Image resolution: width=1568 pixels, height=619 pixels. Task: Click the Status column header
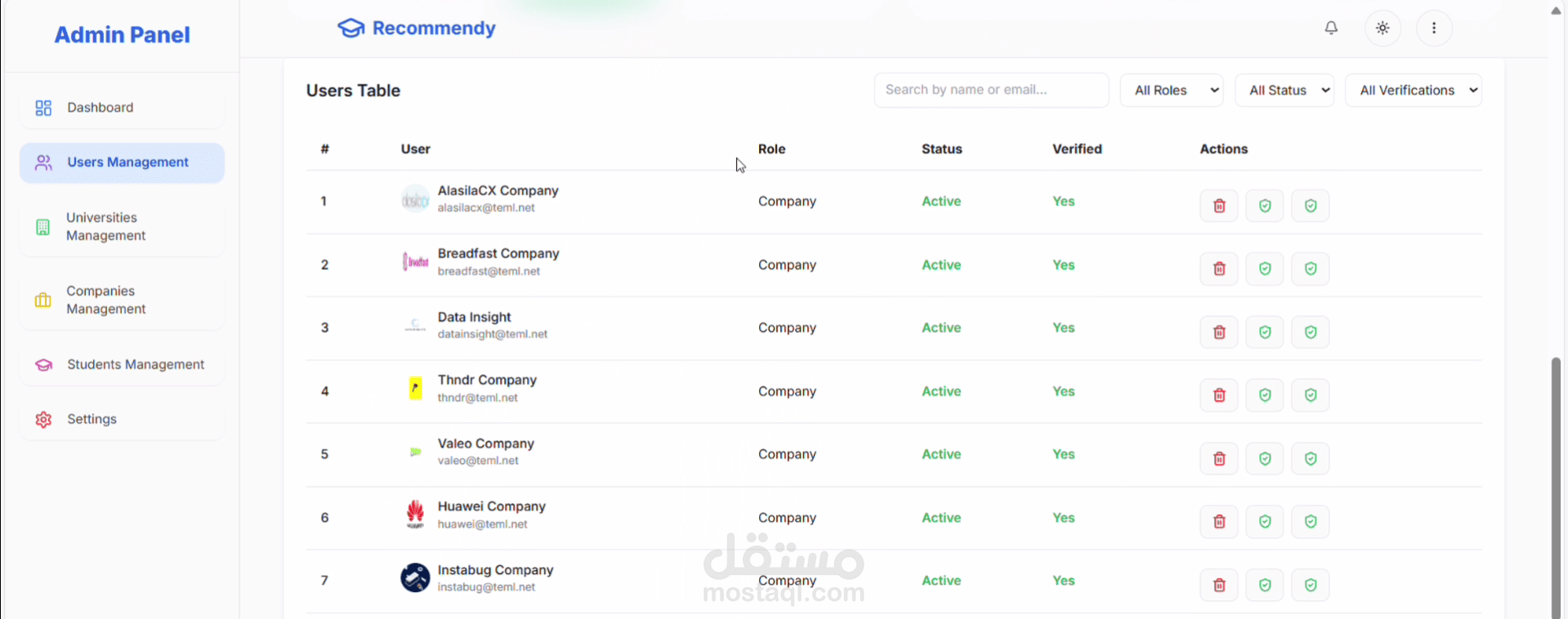click(x=941, y=149)
